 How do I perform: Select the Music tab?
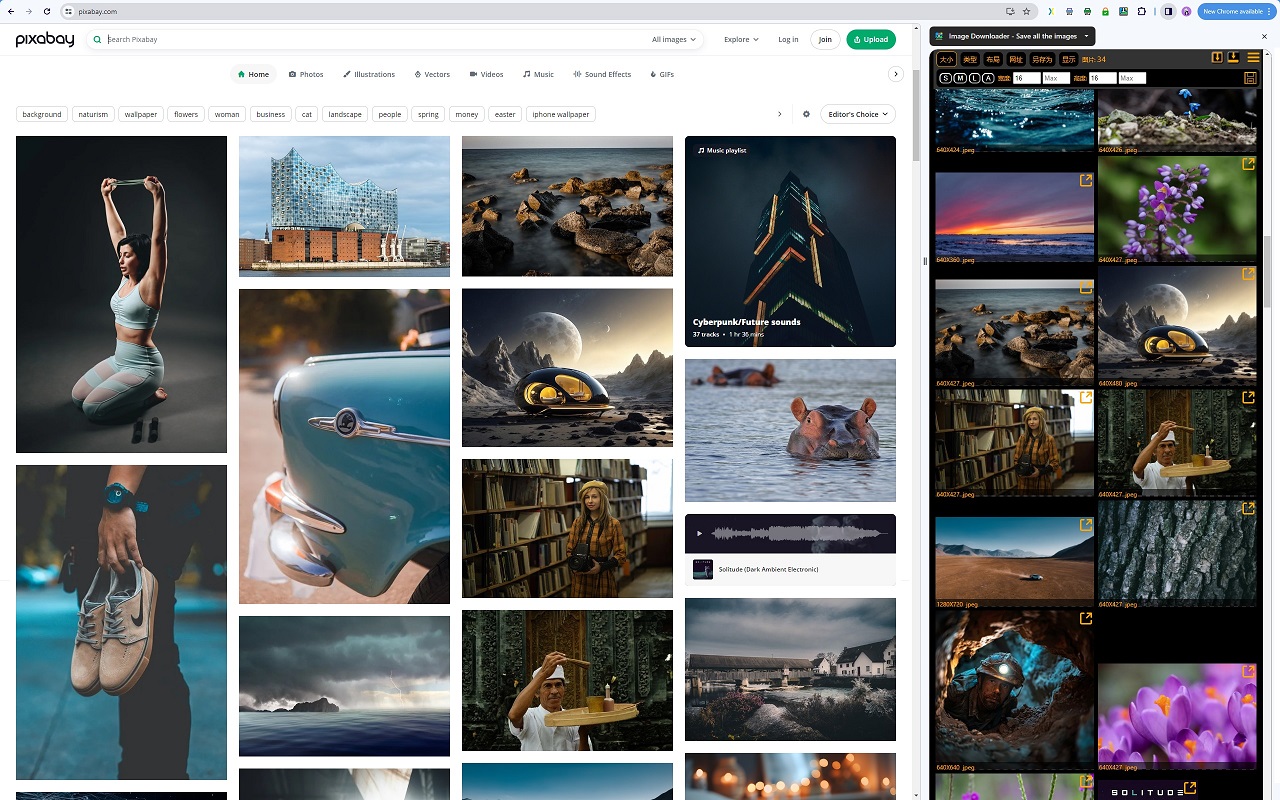click(538, 74)
